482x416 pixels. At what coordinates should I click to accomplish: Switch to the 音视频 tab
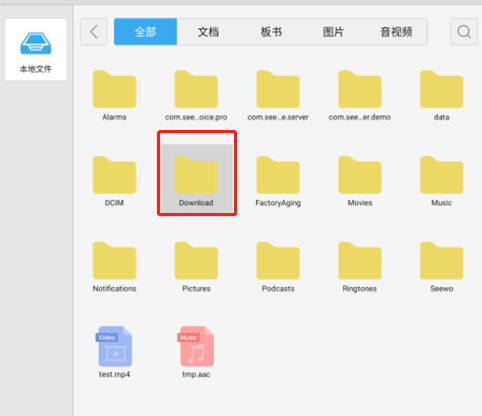point(396,32)
